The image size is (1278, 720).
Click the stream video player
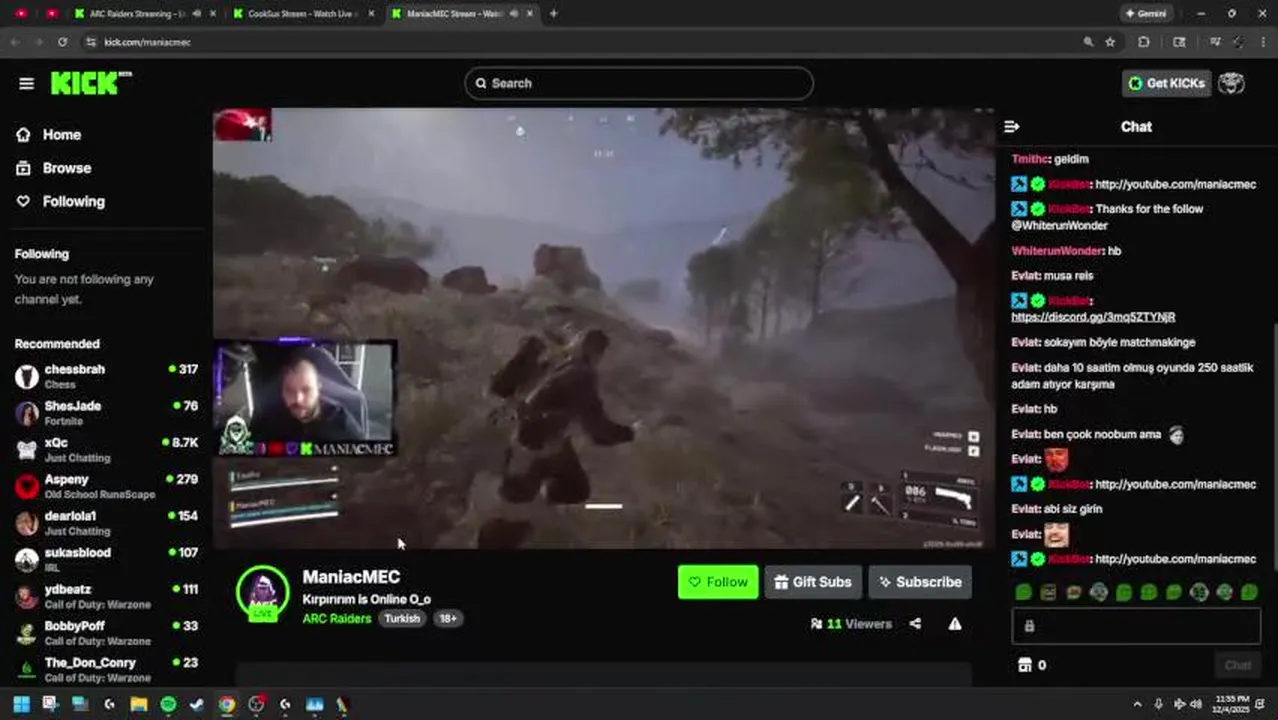(603, 328)
